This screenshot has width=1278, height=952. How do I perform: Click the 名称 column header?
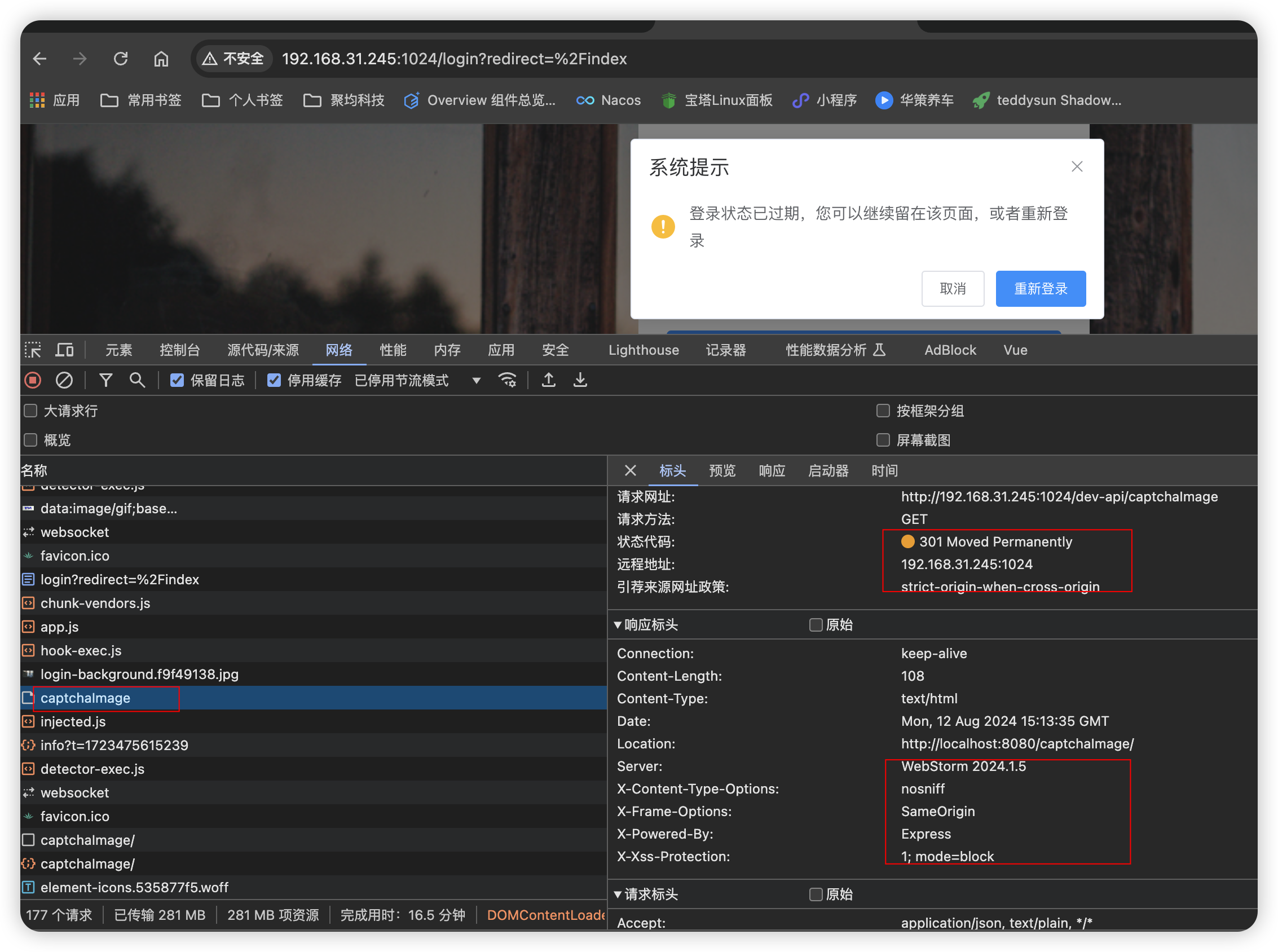tap(314, 471)
